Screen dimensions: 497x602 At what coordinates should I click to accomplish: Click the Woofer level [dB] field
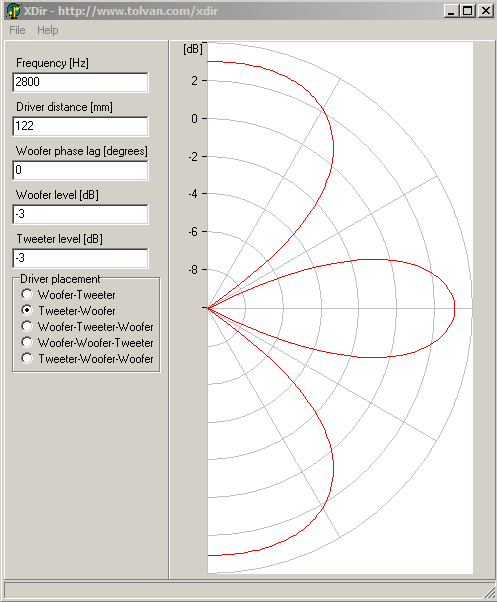point(80,214)
